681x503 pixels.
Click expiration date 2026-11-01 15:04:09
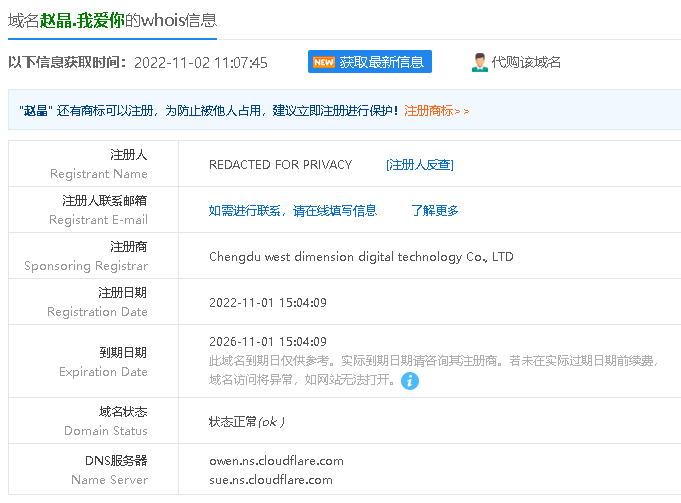click(267, 342)
